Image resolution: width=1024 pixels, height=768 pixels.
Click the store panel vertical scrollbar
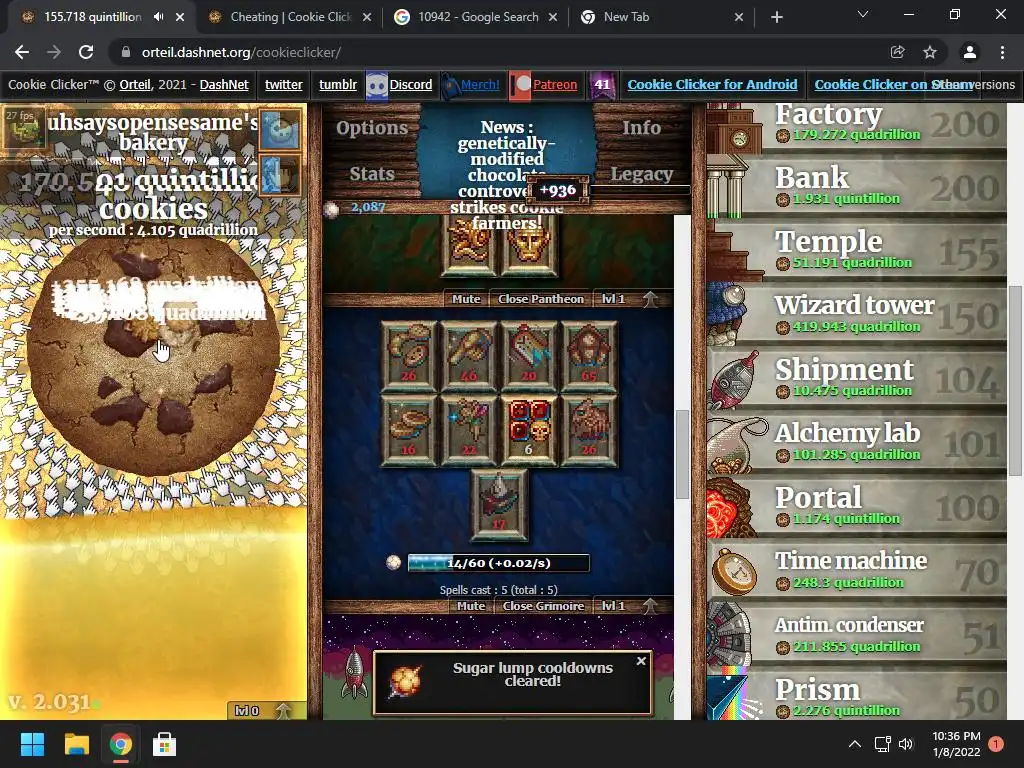pyautogui.click(x=1015, y=381)
